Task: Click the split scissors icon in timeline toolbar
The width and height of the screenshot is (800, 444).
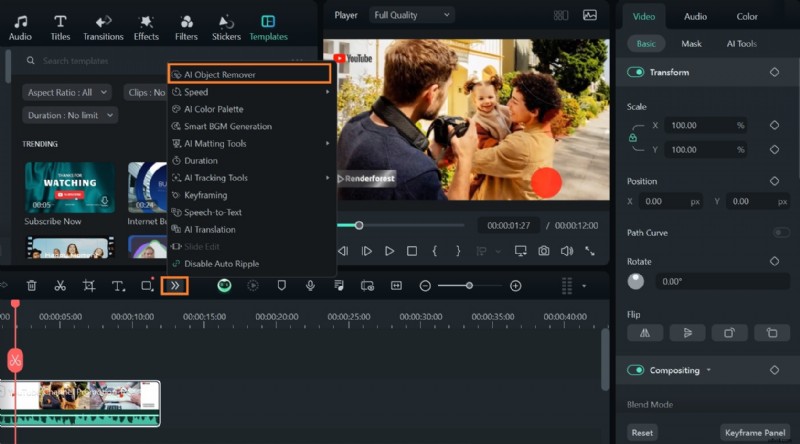Action: tap(60, 286)
